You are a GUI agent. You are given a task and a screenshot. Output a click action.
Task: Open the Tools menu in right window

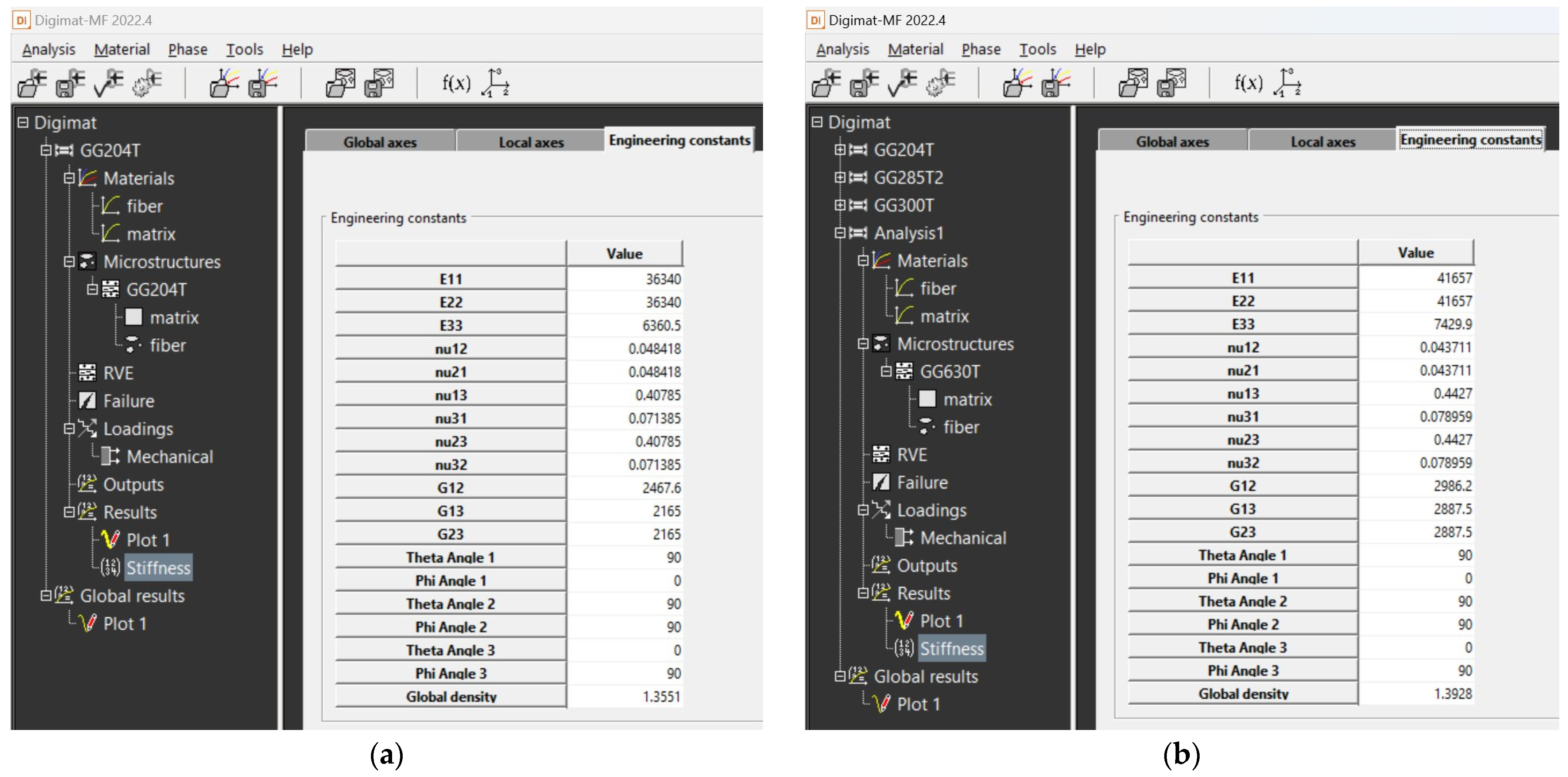[x=1037, y=49]
